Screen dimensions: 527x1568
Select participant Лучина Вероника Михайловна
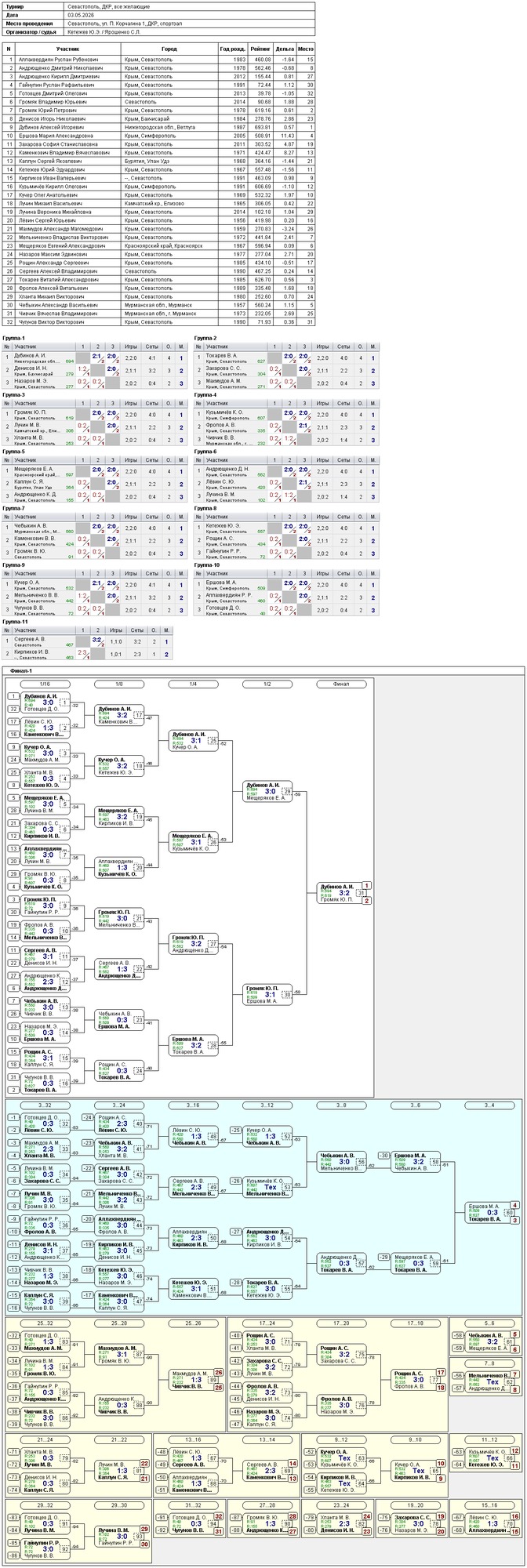pos(53,212)
